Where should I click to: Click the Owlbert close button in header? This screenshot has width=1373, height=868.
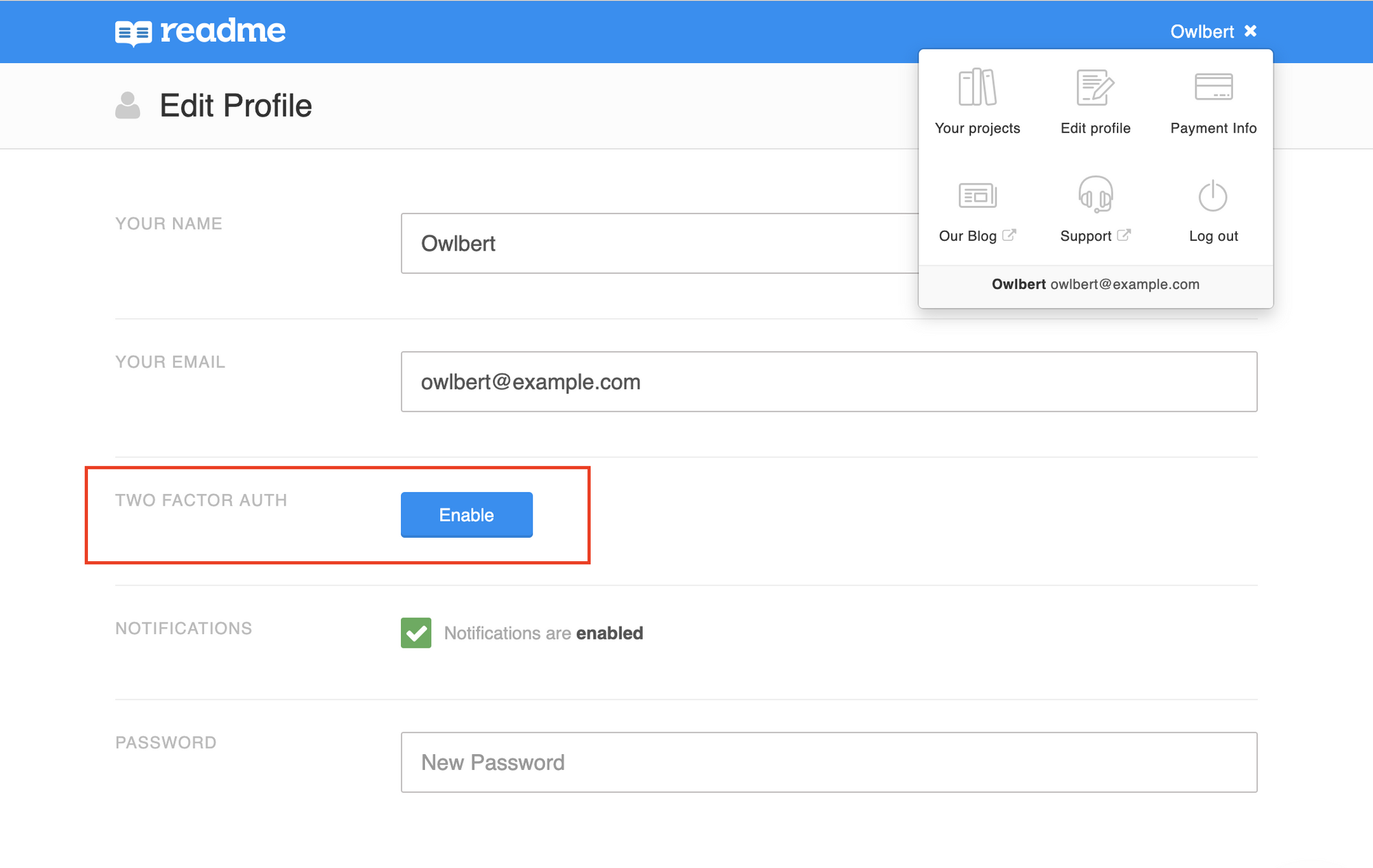1252,31
